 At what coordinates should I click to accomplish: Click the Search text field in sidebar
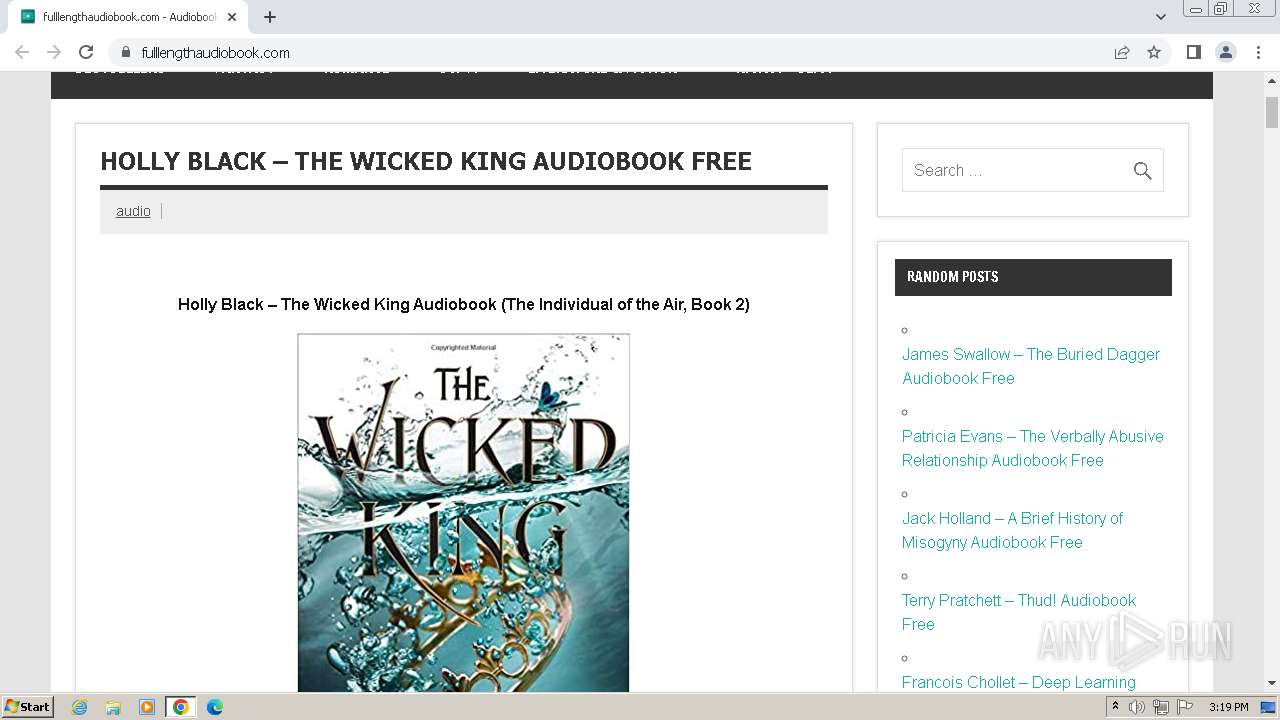pyautogui.click(x=1017, y=170)
